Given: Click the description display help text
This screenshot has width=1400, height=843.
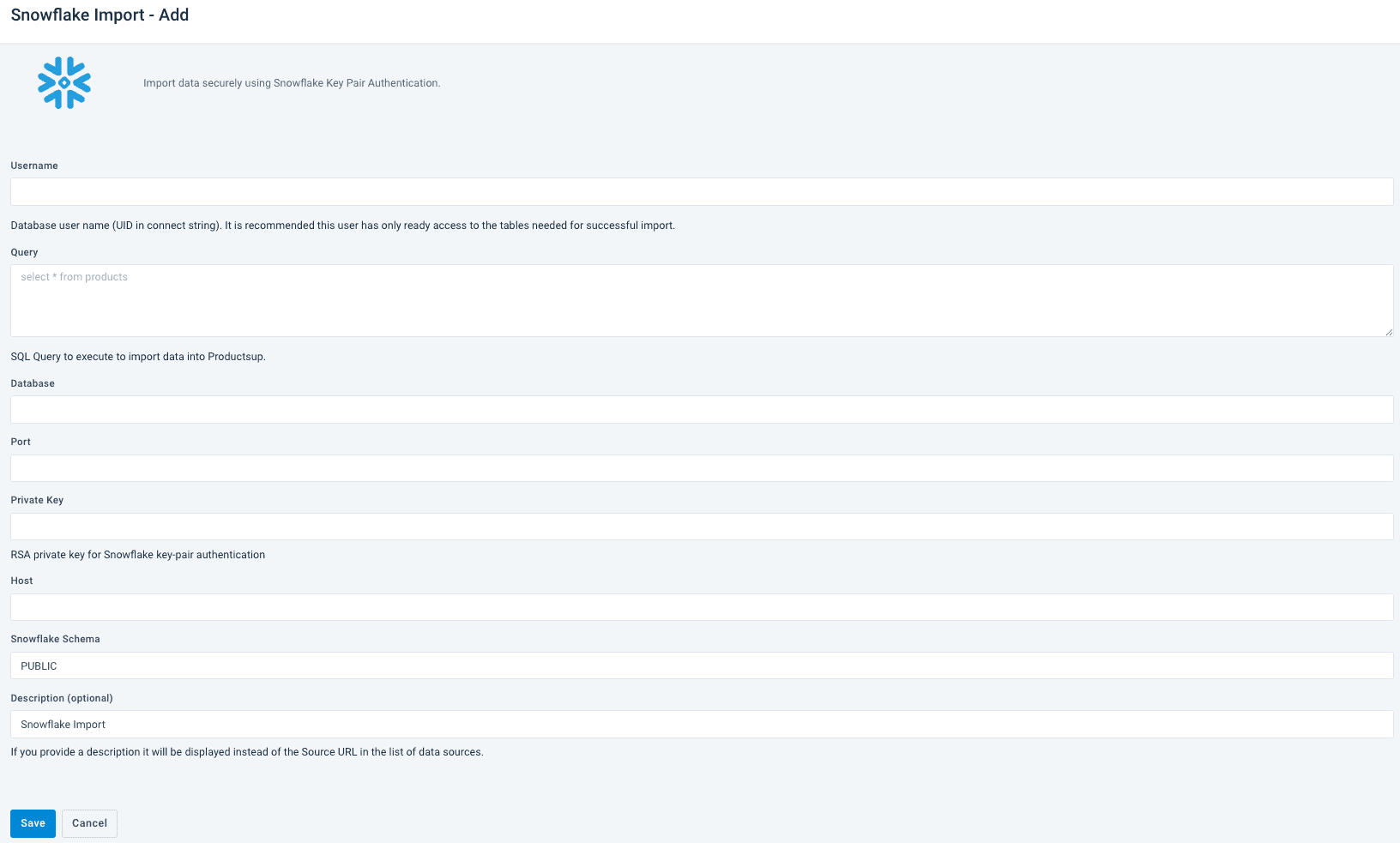Looking at the screenshot, I should 247,752.
